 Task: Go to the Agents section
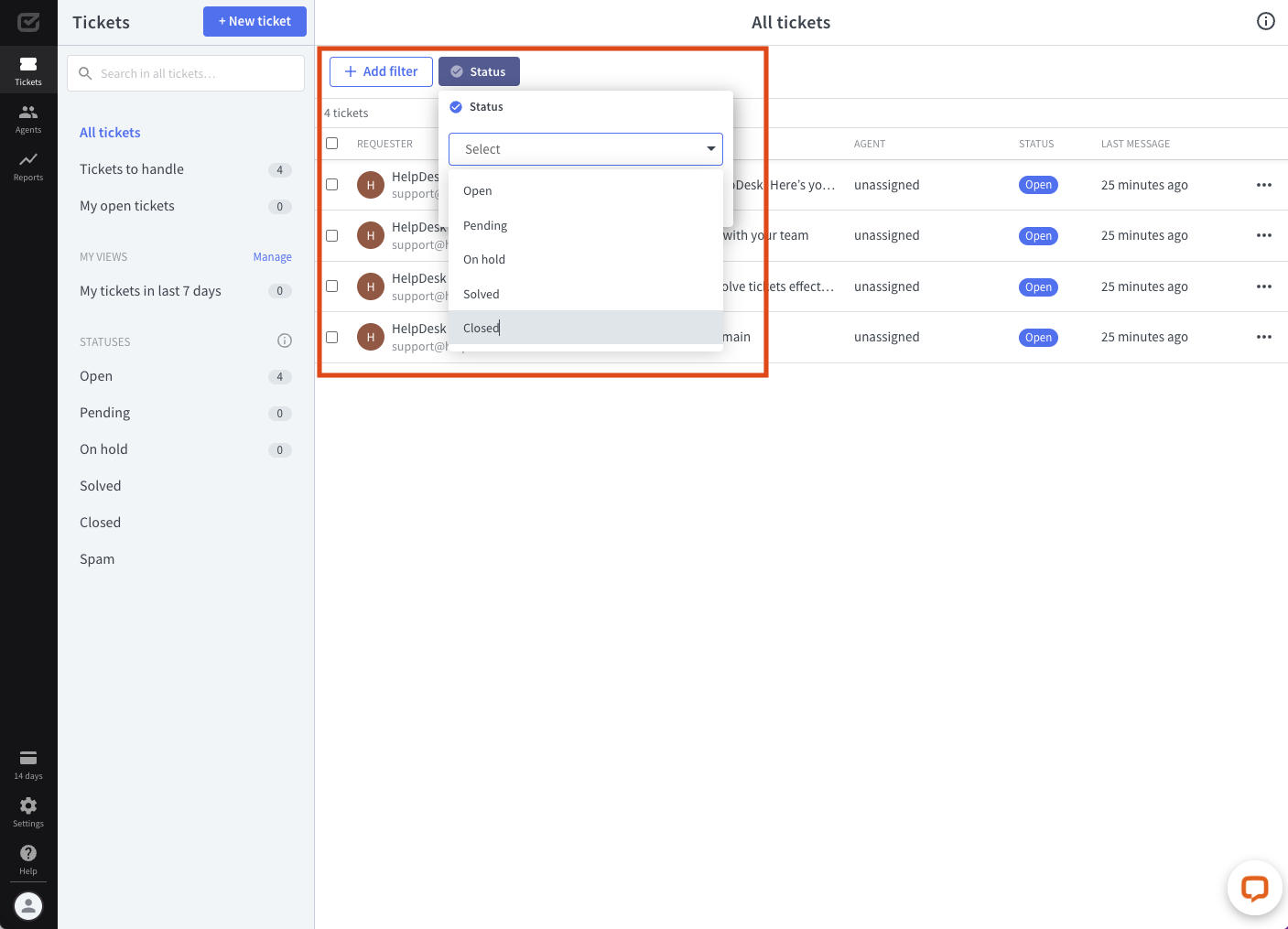28,118
